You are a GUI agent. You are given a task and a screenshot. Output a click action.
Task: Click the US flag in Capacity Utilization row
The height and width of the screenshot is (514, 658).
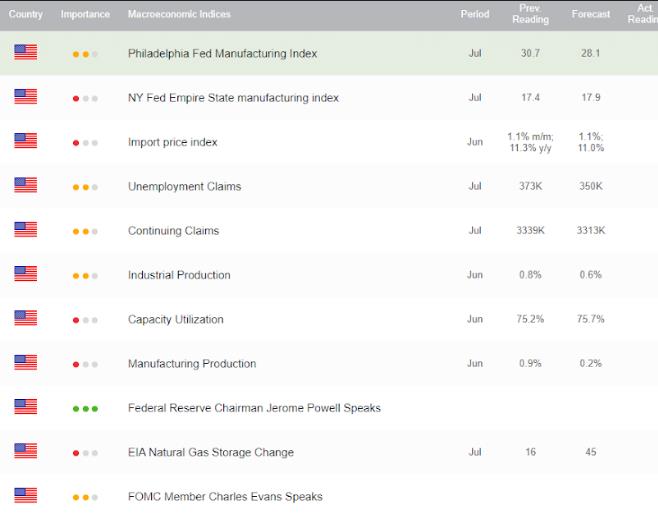[x=26, y=318]
